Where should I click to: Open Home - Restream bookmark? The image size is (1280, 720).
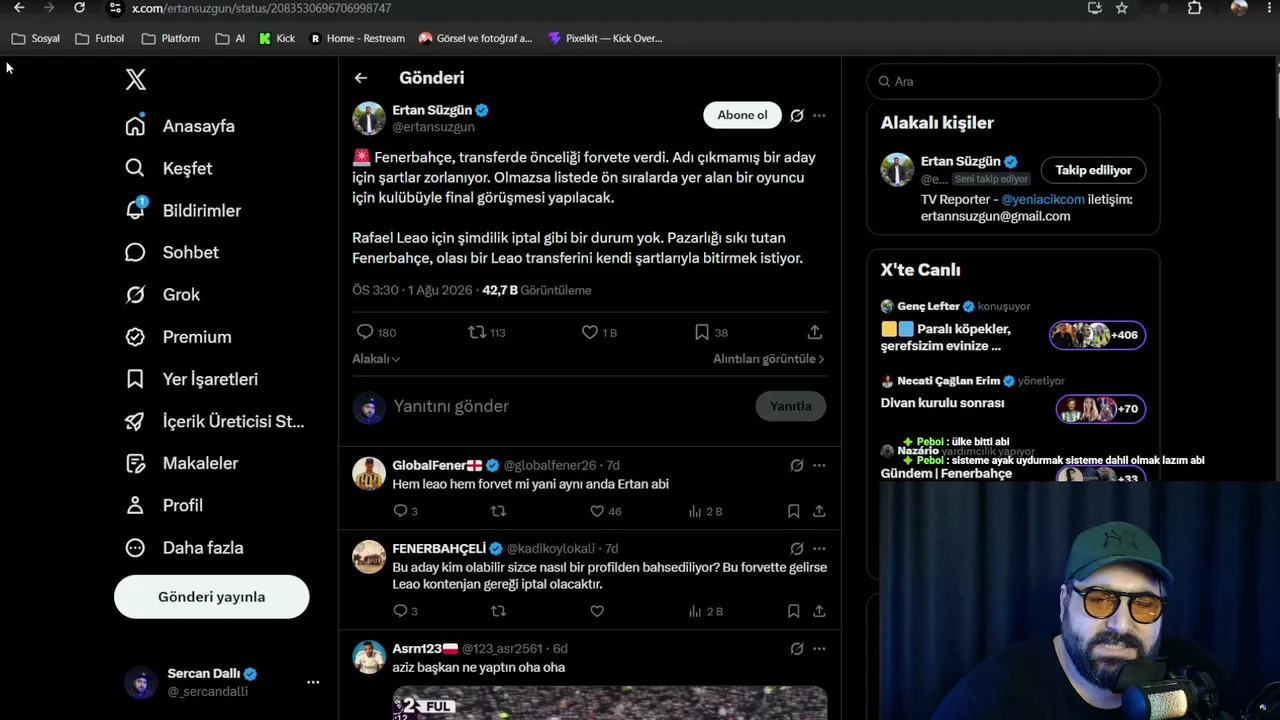pyautogui.click(x=357, y=38)
